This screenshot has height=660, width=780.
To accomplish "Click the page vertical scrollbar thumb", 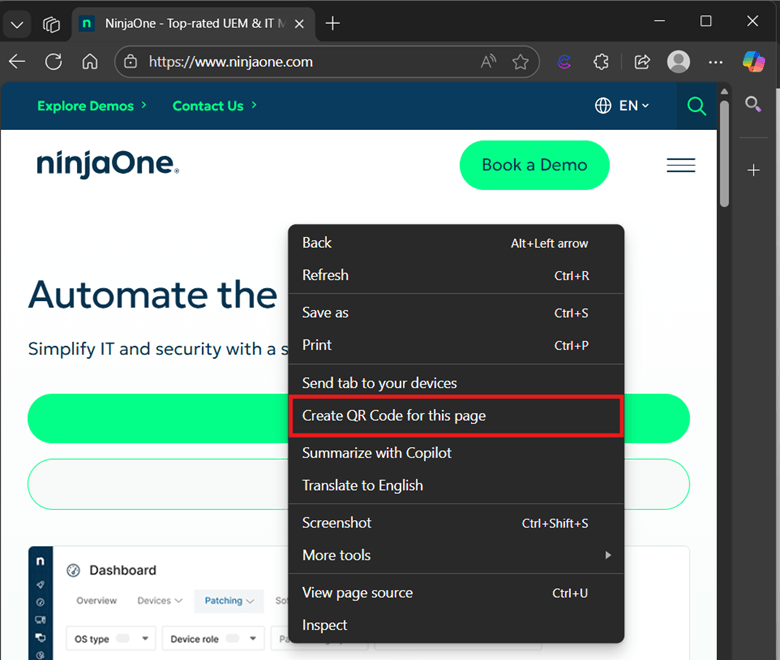I will tap(724, 153).
